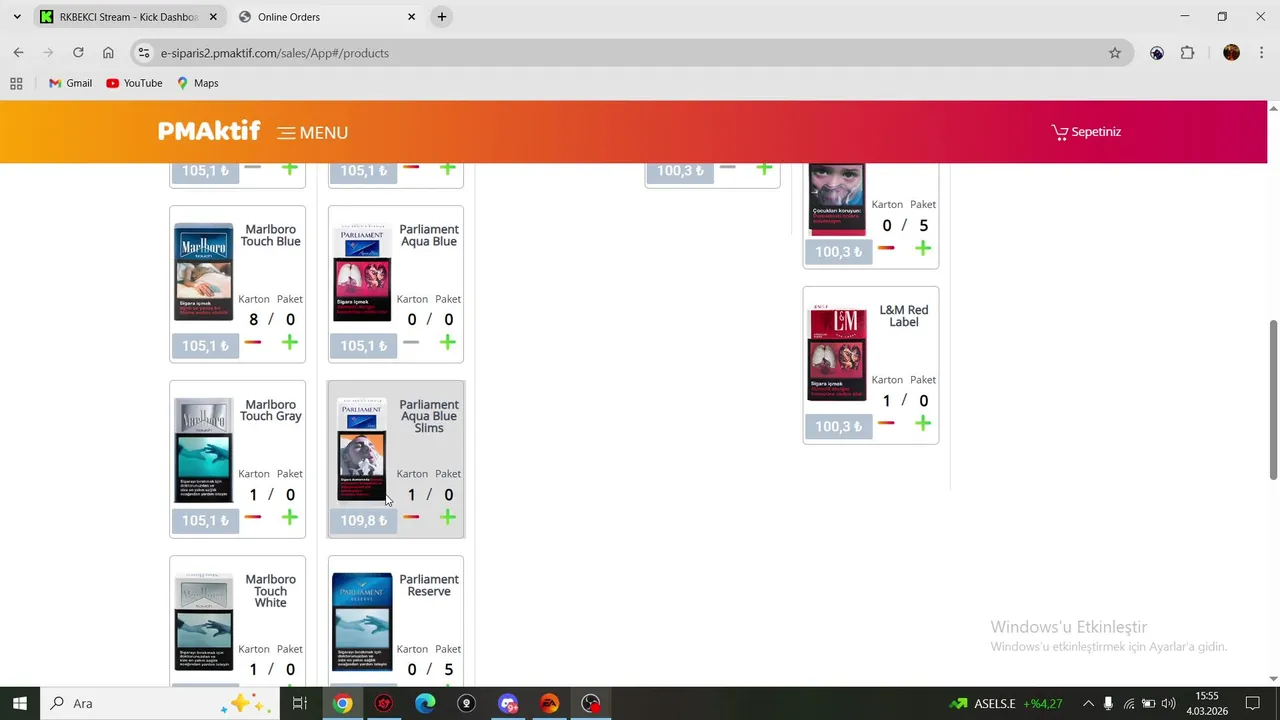Increase Marlboro Touch Gray quantity with plus
The height and width of the screenshot is (720, 1280).
(289, 517)
